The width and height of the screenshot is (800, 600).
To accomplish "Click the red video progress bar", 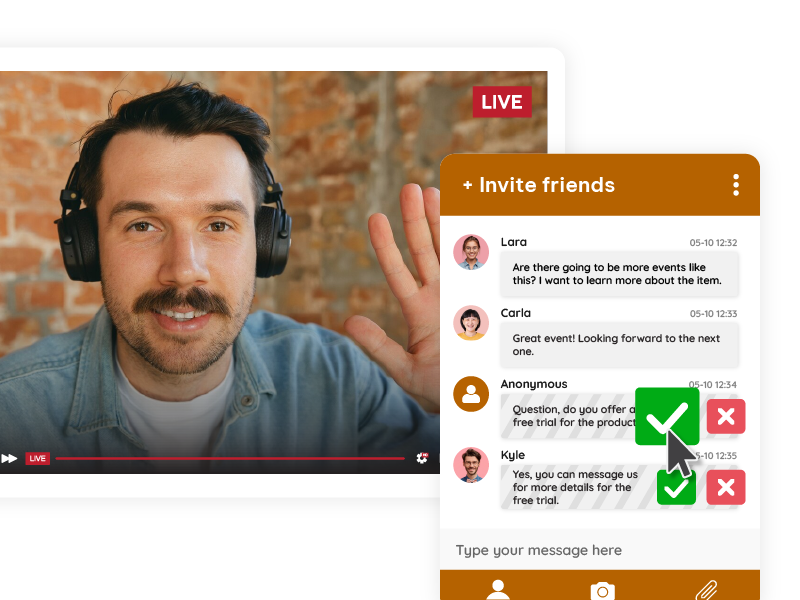I will pos(230,458).
